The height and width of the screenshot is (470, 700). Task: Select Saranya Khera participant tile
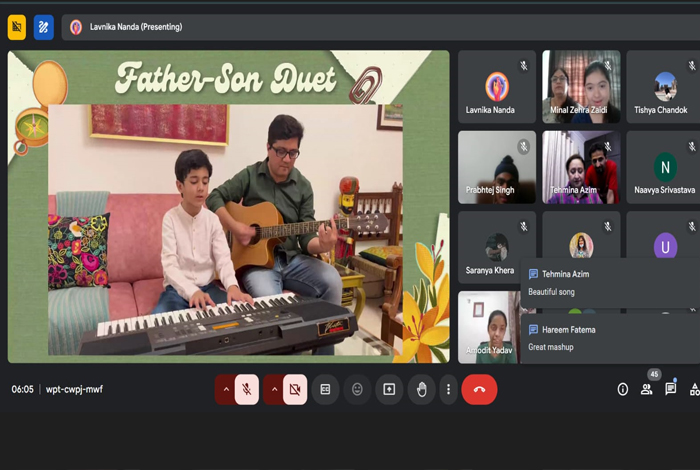pyautogui.click(x=490, y=248)
